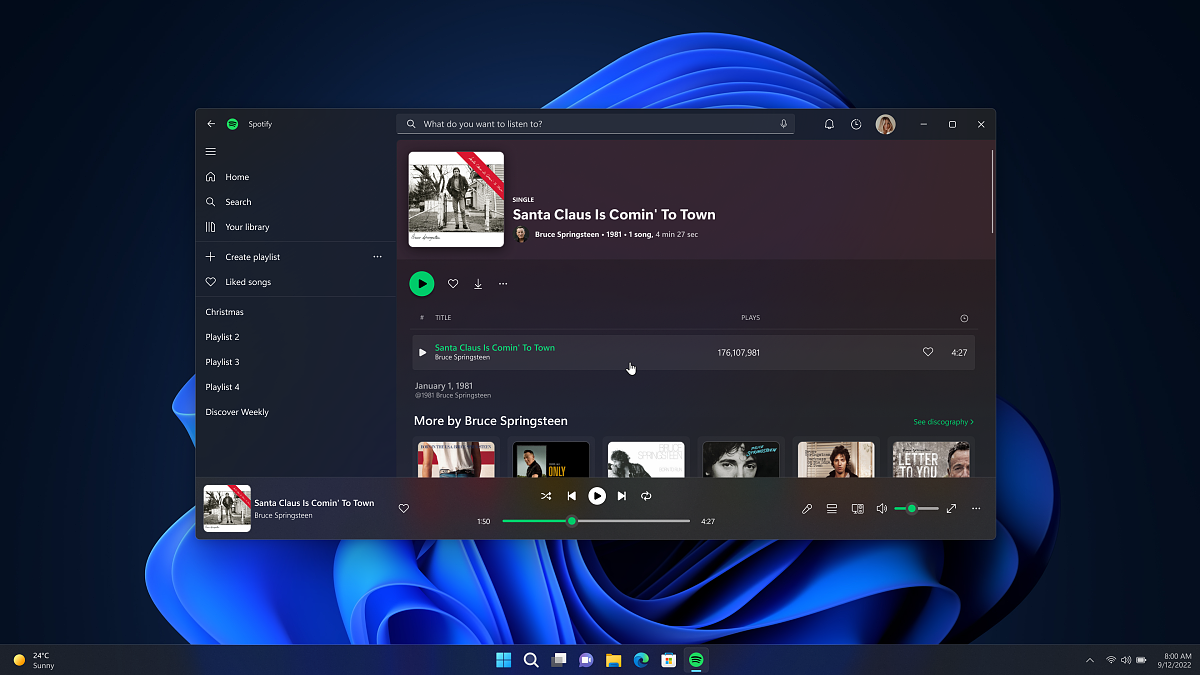Open notifications bell icon
This screenshot has height=675, width=1200.
click(x=829, y=124)
